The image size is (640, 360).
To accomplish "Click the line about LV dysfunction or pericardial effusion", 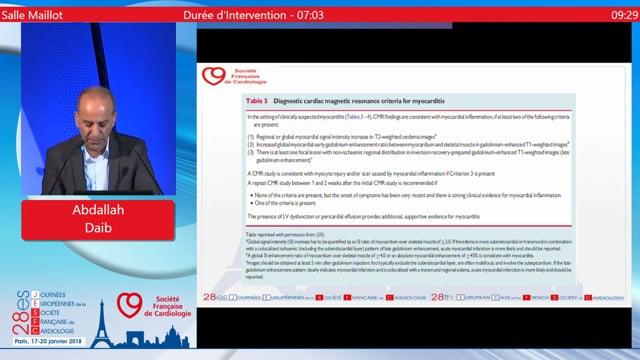I will (x=364, y=216).
